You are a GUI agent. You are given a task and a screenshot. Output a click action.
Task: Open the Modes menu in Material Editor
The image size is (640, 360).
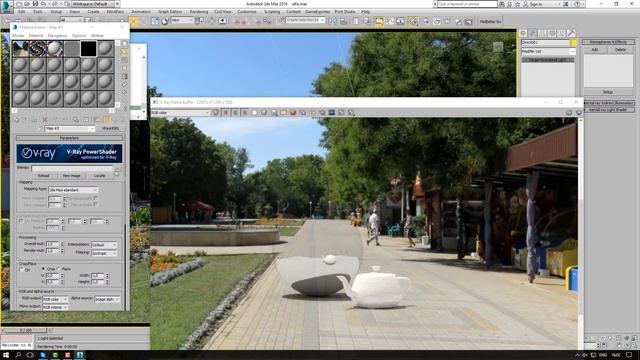(18, 36)
